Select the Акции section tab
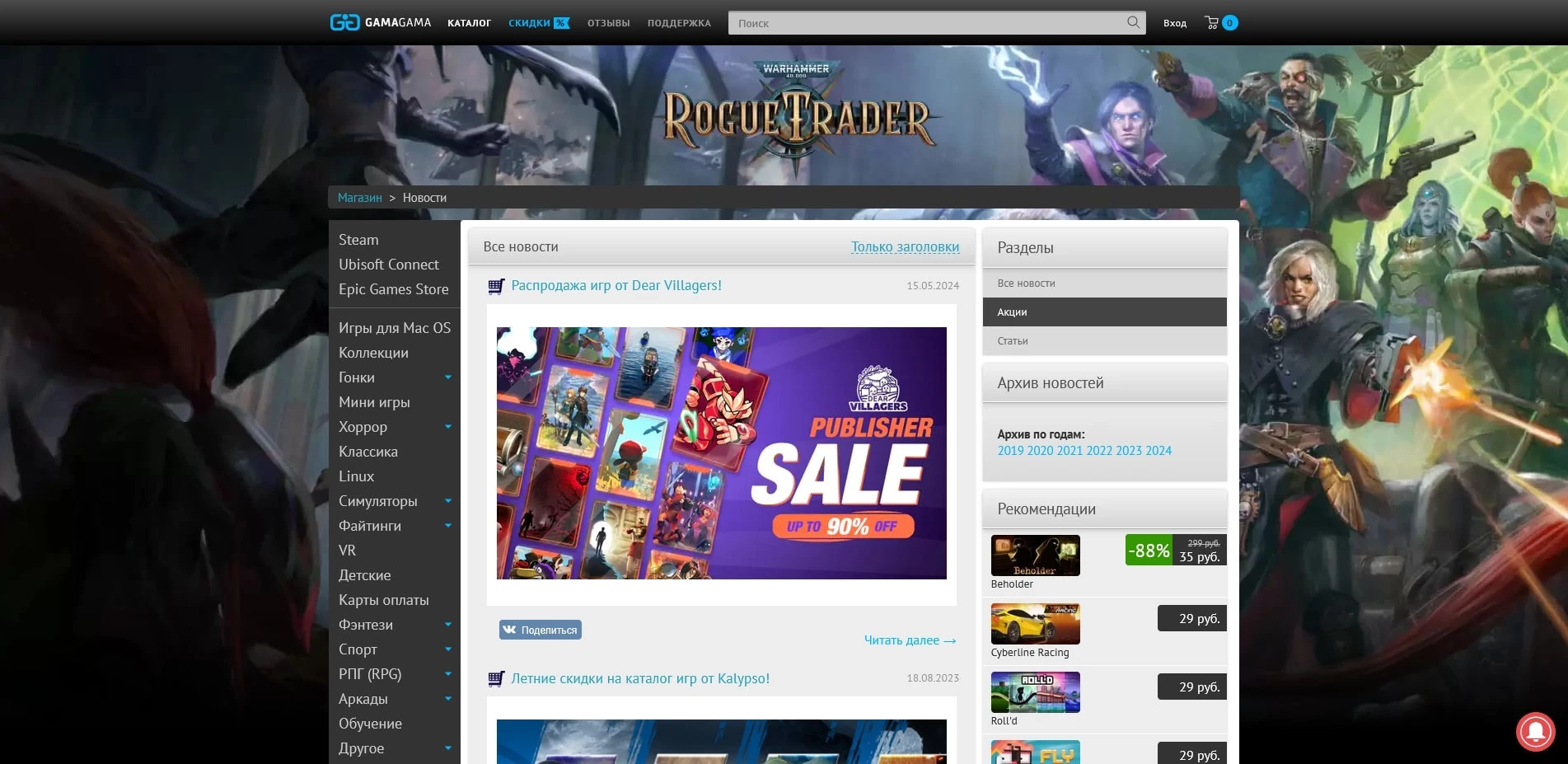 (x=1104, y=312)
